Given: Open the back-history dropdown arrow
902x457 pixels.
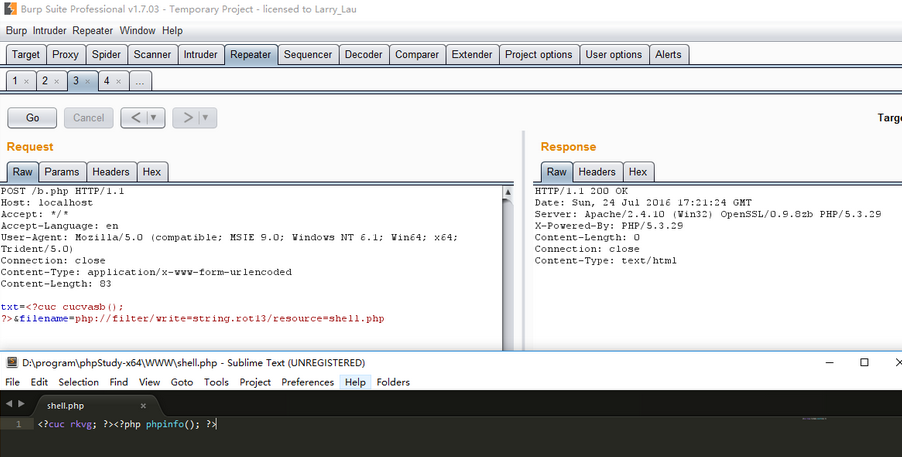Looking at the screenshot, I should coord(154,118).
